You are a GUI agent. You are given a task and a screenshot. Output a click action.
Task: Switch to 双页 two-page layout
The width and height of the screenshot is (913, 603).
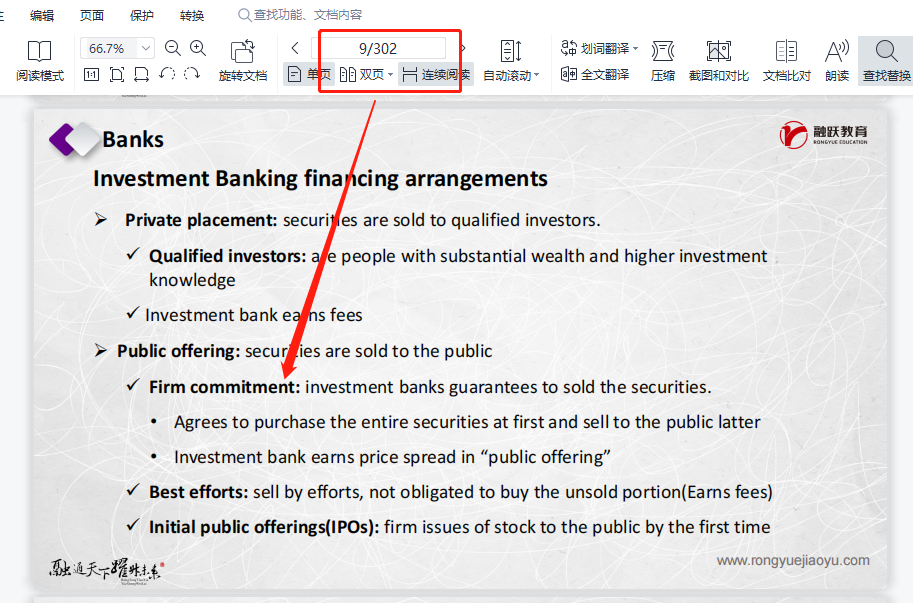coord(364,75)
